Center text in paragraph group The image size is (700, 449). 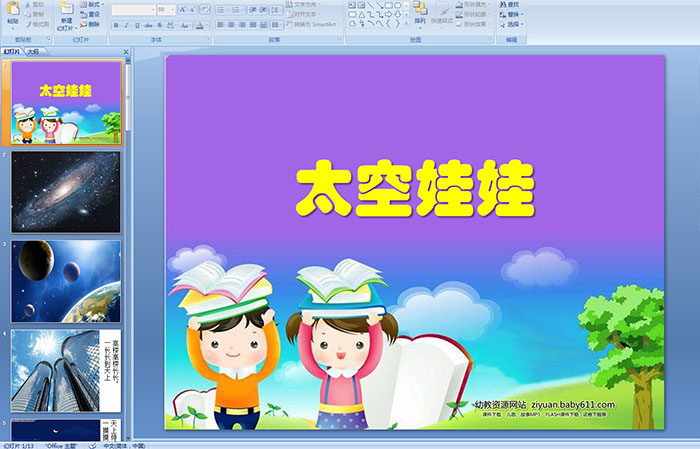pyautogui.click(x=231, y=25)
